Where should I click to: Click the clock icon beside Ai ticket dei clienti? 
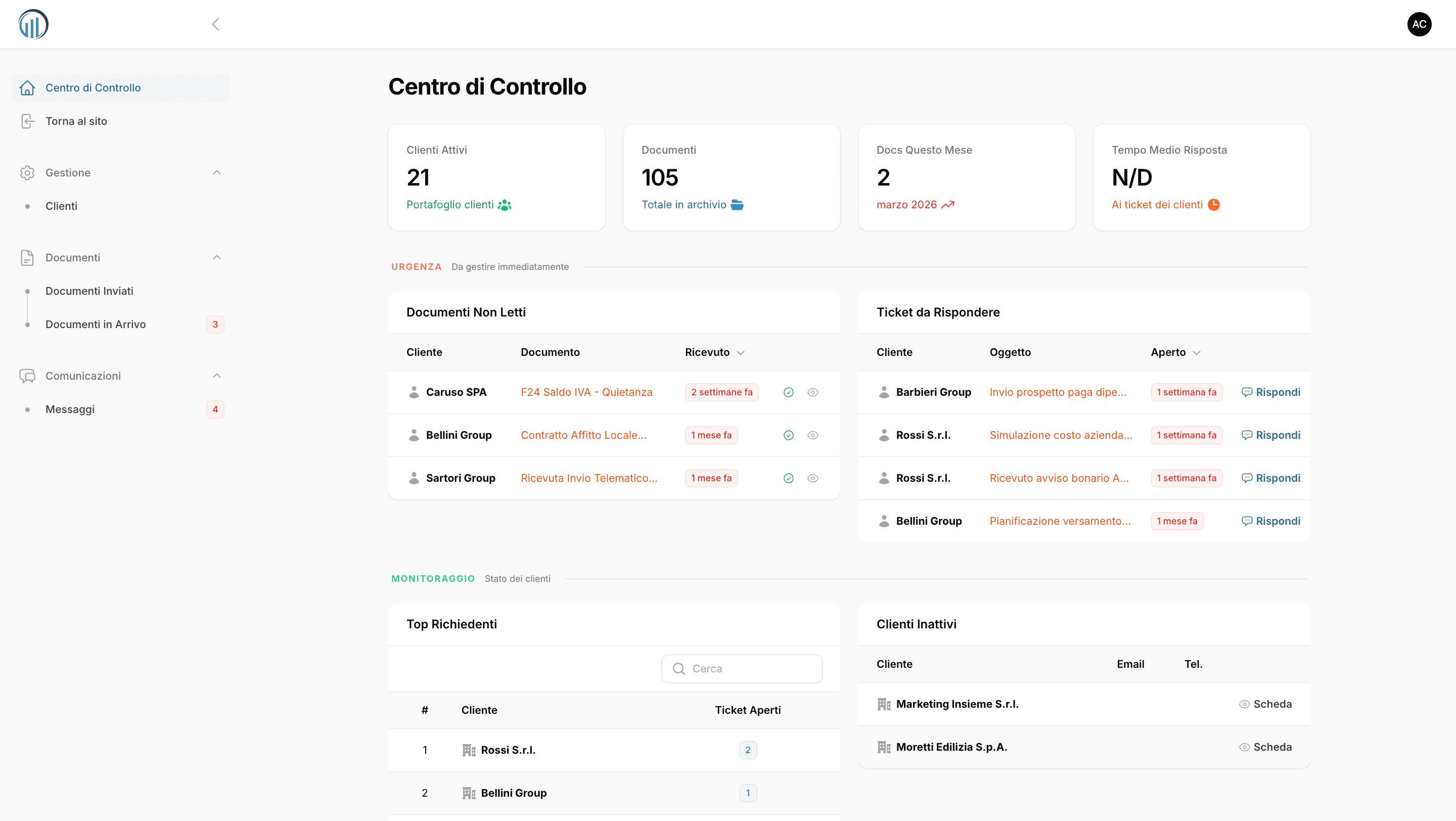coord(1214,205)
